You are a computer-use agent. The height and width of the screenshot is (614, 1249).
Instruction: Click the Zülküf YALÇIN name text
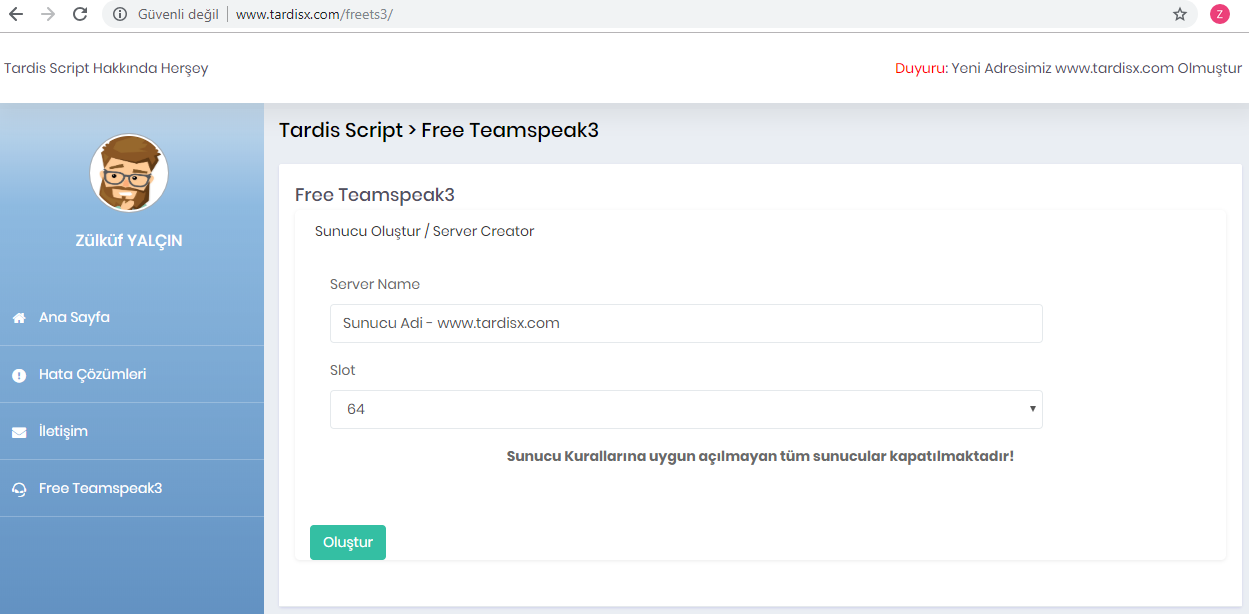(x=129, y=241)
